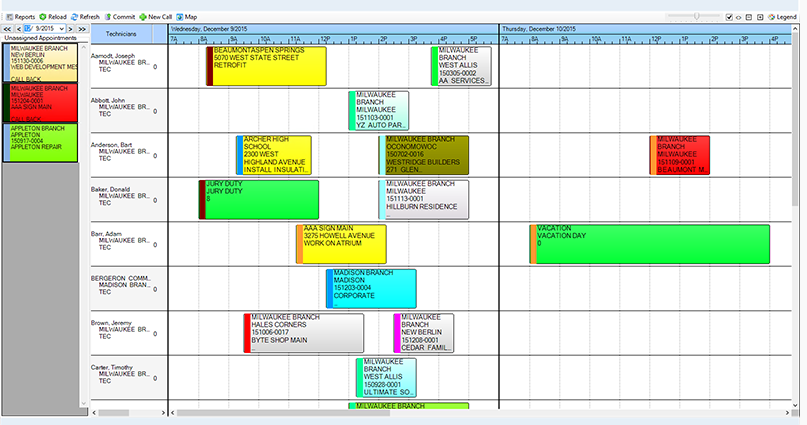Screen dimensions: 807x425
Task: Select the Beaumont Aspen Springs Retrofit appointment
Action: point(266,66)
